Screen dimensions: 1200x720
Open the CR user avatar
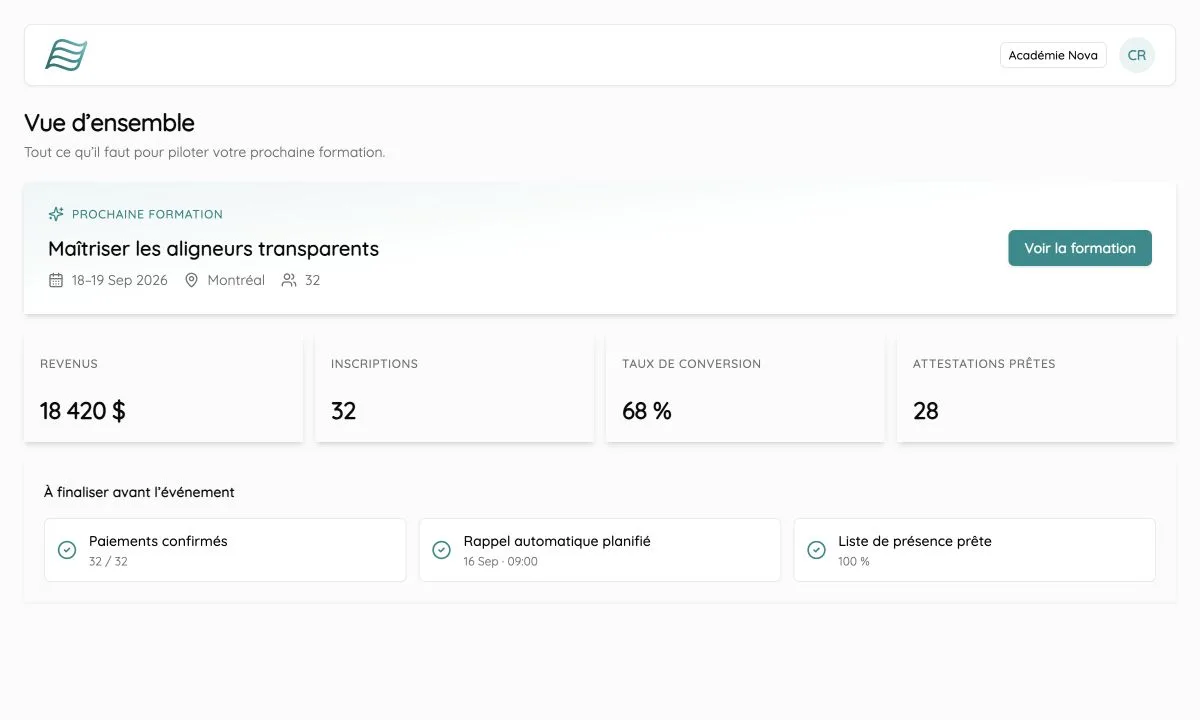(1137, 55)
